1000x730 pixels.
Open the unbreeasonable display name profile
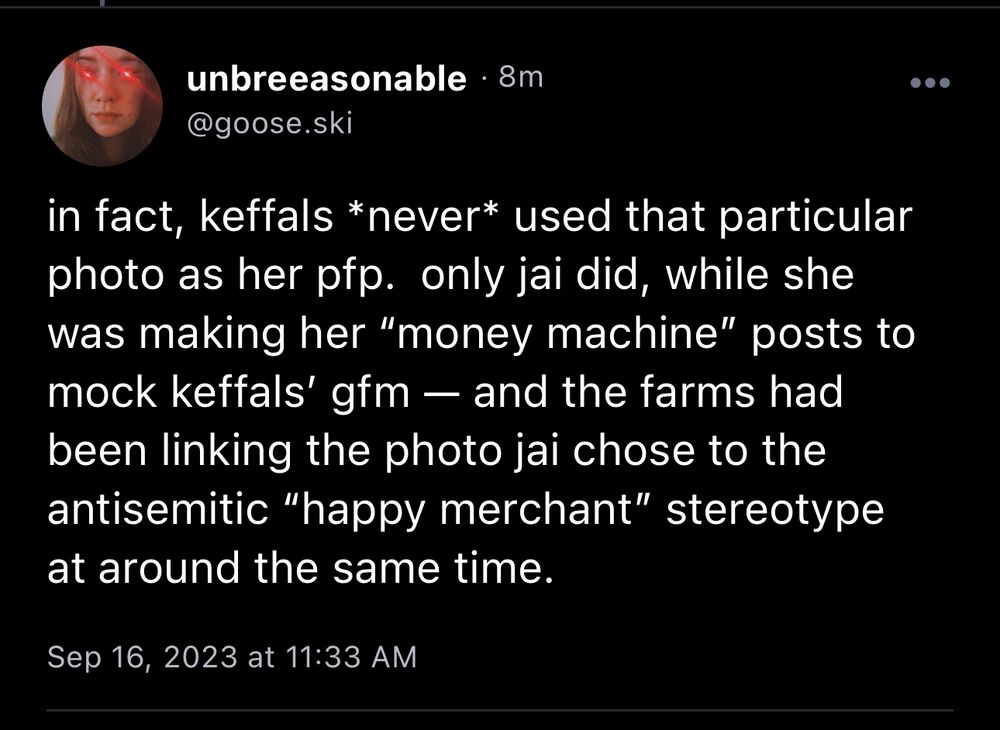pyautogui.click(x=327, y=79)
